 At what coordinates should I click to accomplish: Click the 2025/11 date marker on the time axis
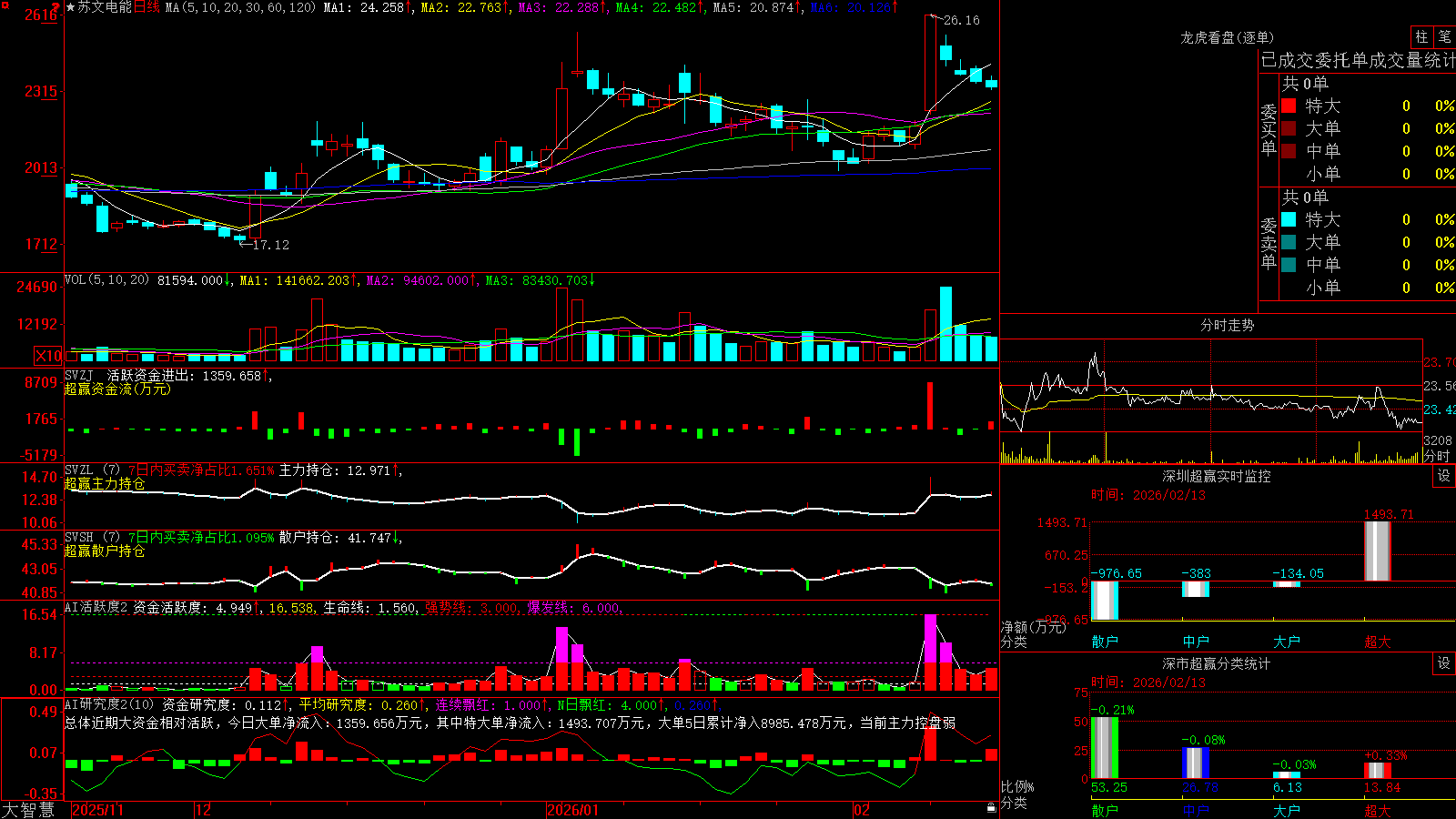(97, 810)
